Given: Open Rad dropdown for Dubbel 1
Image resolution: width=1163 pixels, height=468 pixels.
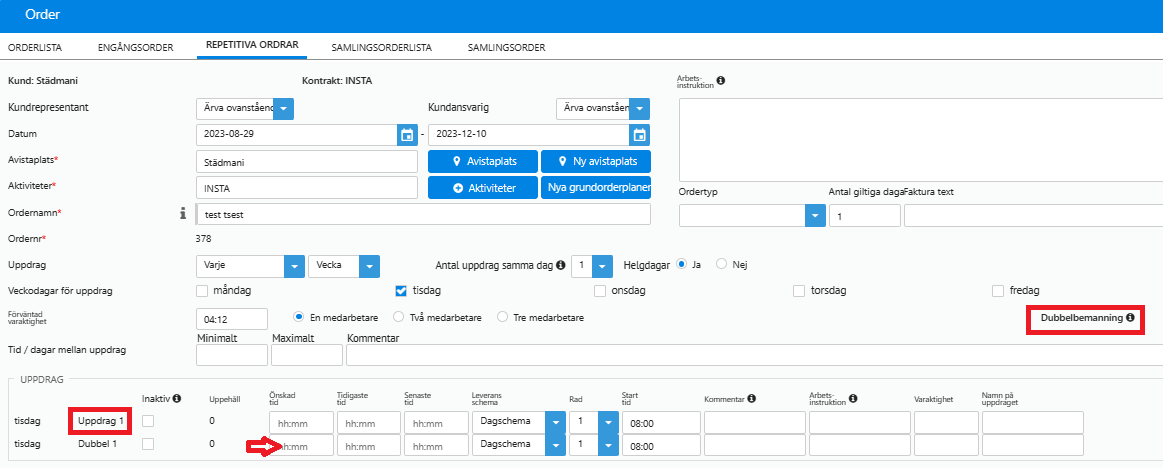Looking at the screenshot, I should pos(608,445).
